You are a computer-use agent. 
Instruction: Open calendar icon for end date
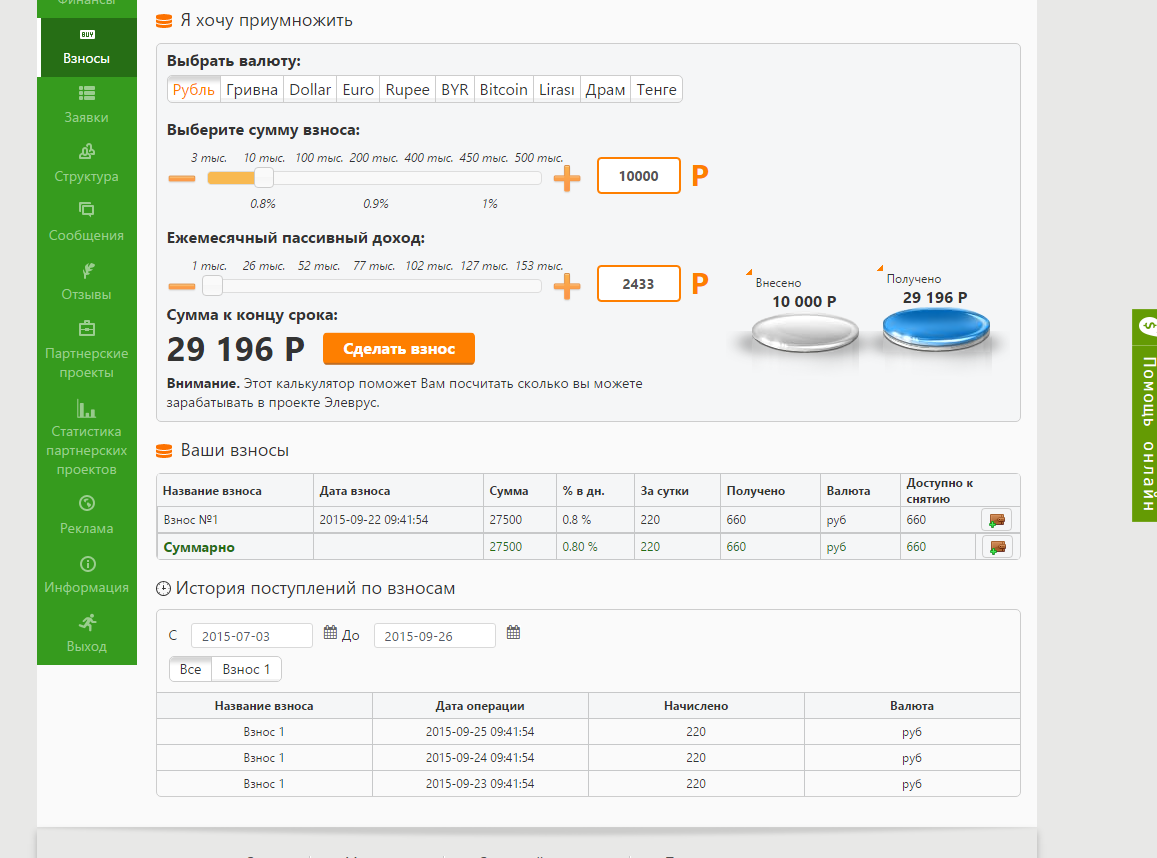click(x=514, y=632)
